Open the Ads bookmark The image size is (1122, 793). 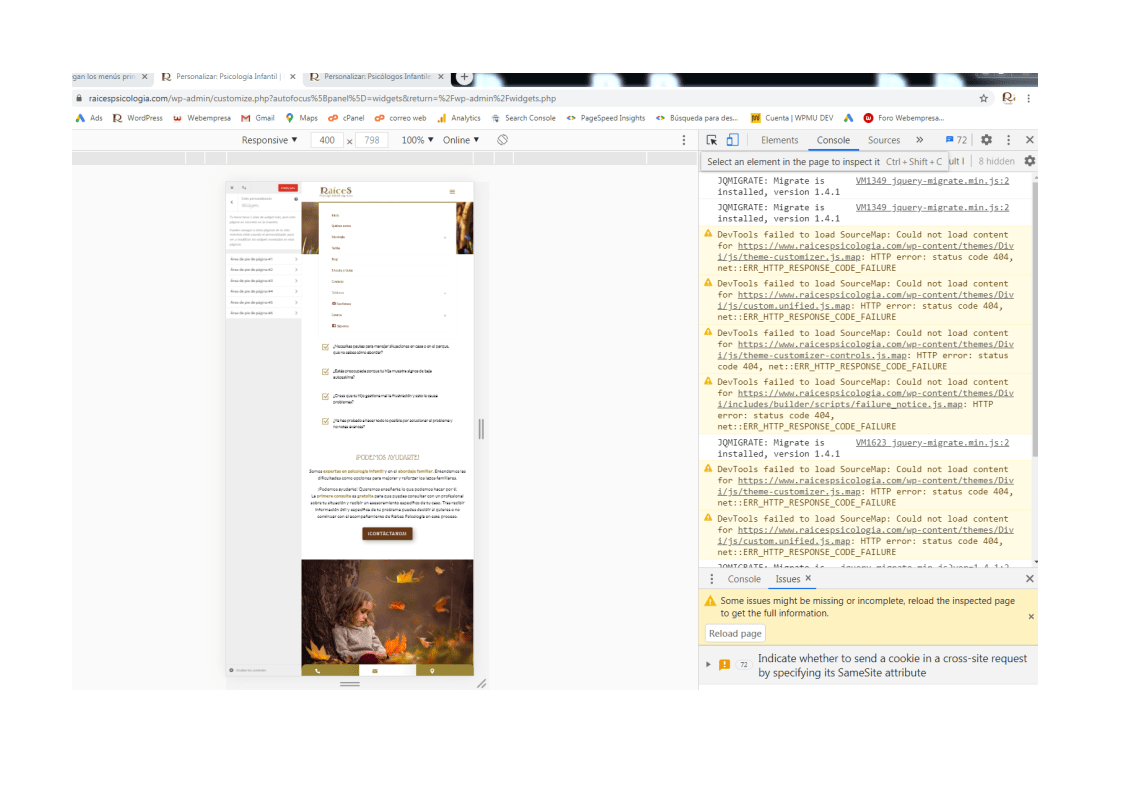tap(89, 118)
